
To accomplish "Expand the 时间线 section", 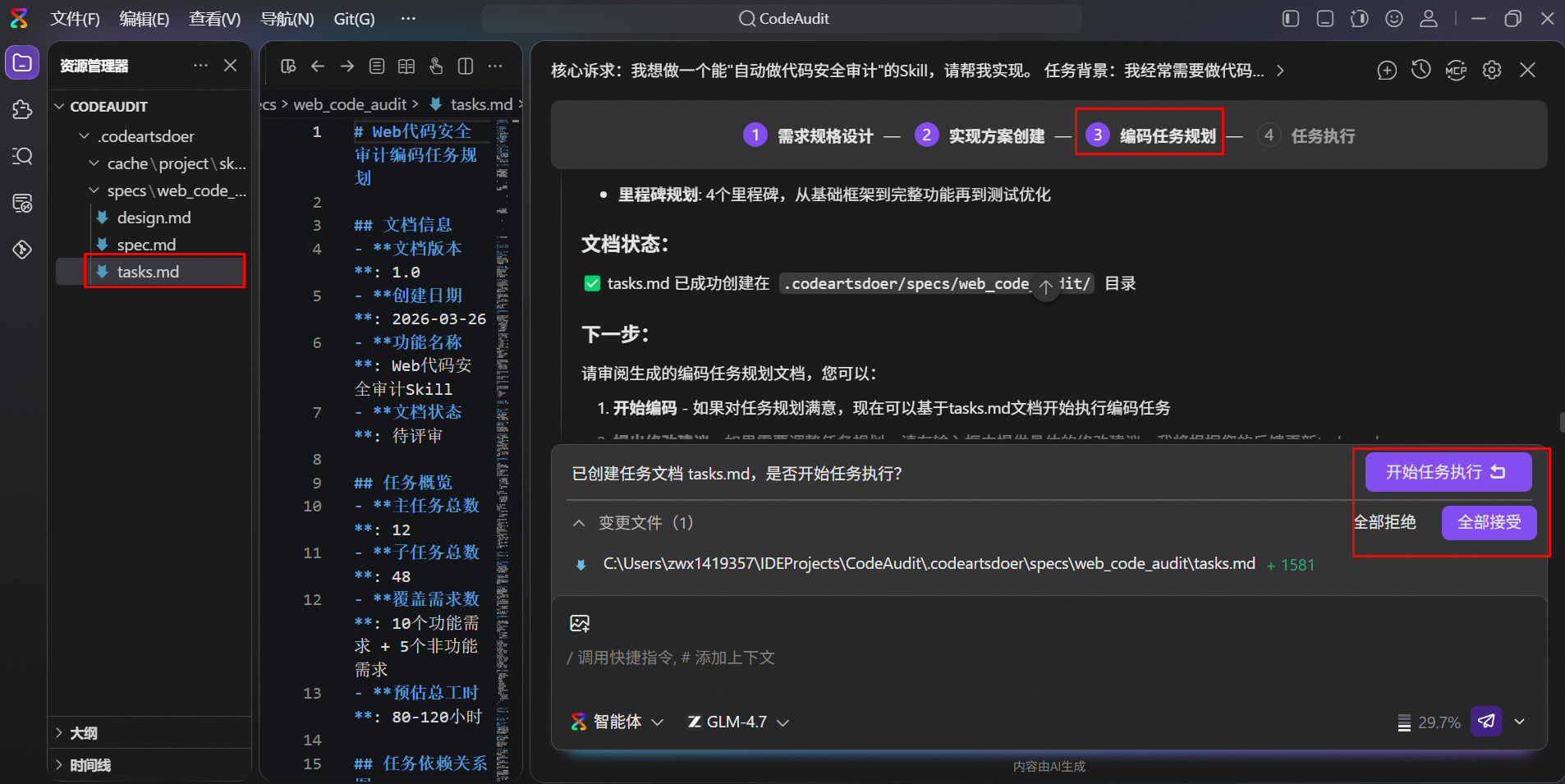I will 59,765.
